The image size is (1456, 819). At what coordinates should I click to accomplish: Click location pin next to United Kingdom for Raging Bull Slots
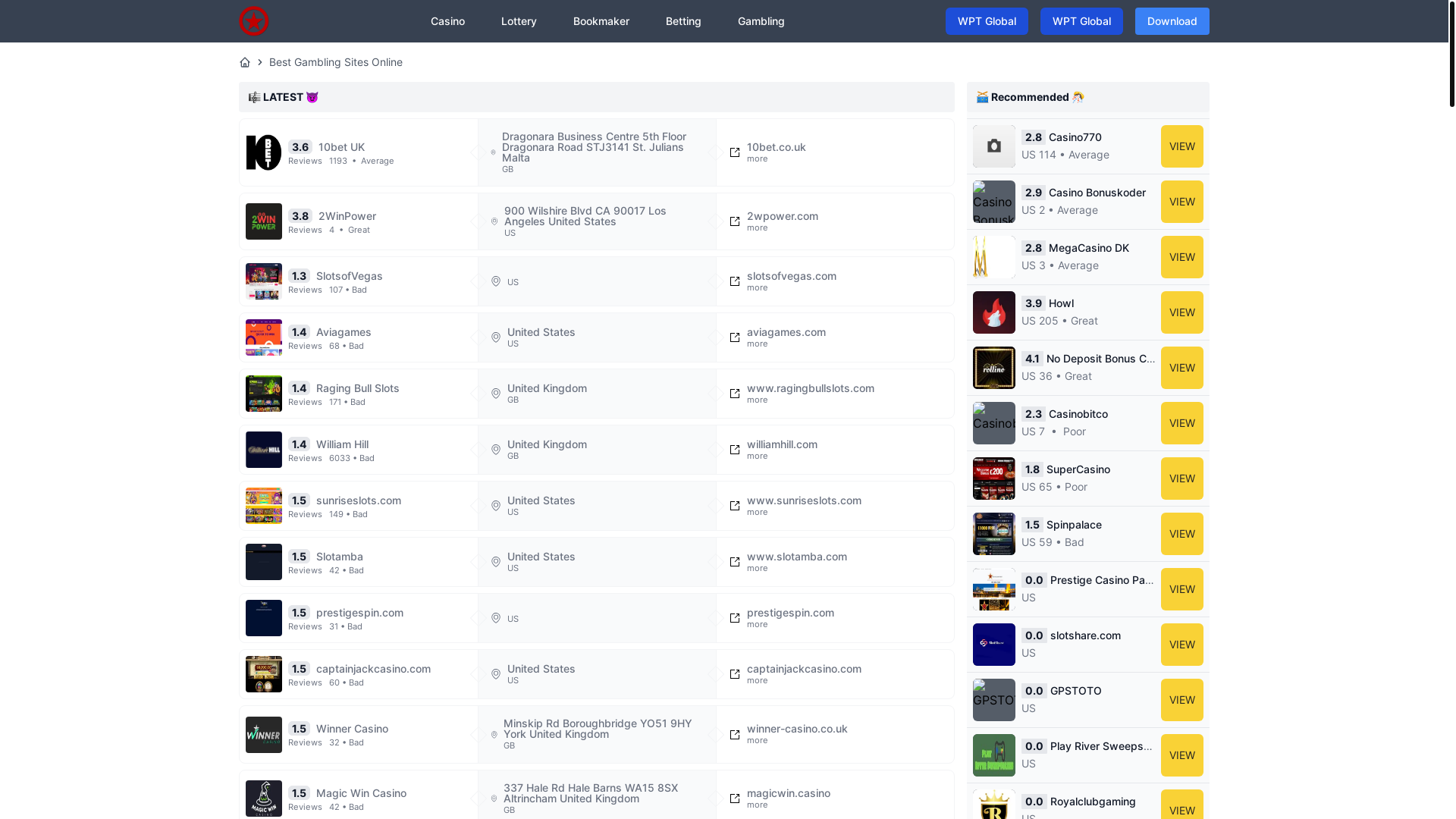[x=496, y=394]
